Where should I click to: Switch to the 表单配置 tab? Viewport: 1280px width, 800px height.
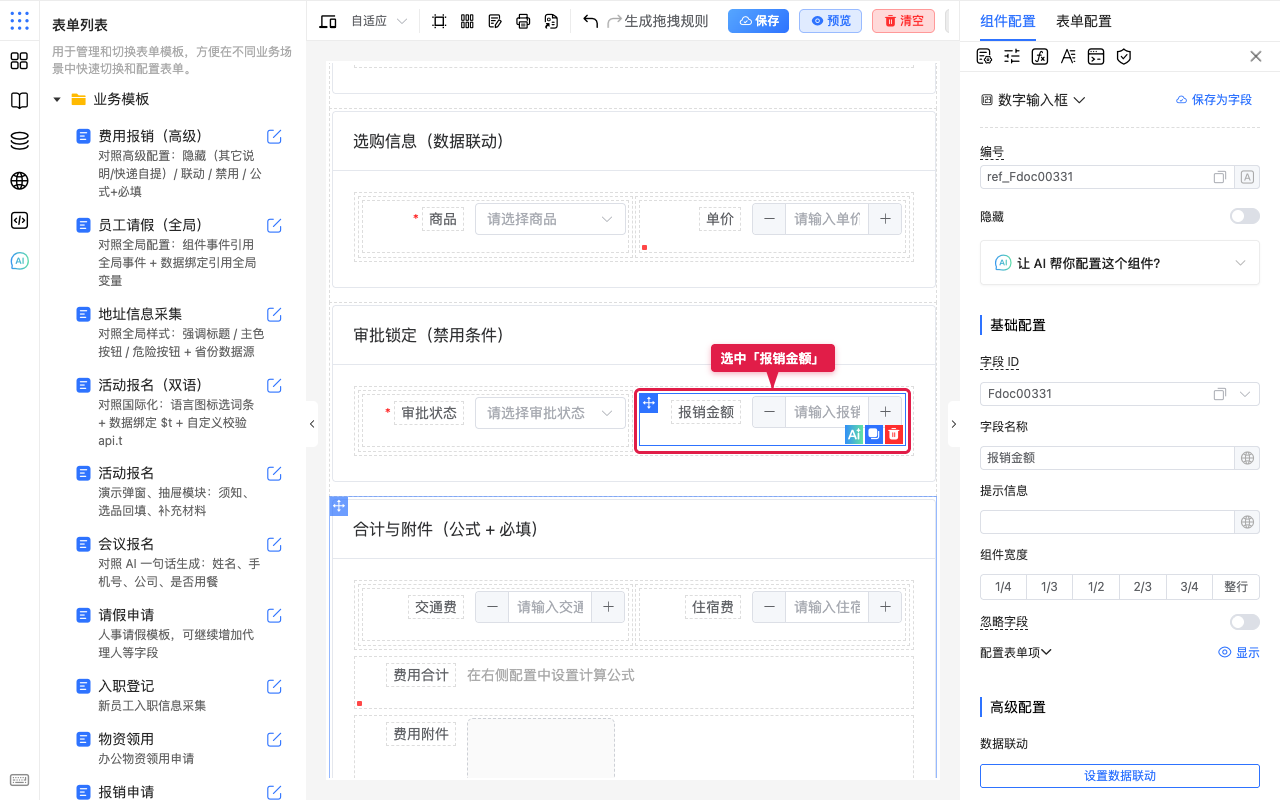pos(1084,21)
